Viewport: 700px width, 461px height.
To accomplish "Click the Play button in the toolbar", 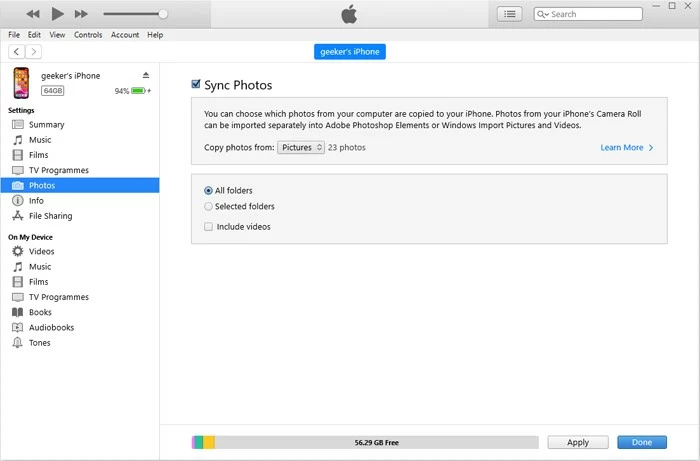I will (57, 14).
